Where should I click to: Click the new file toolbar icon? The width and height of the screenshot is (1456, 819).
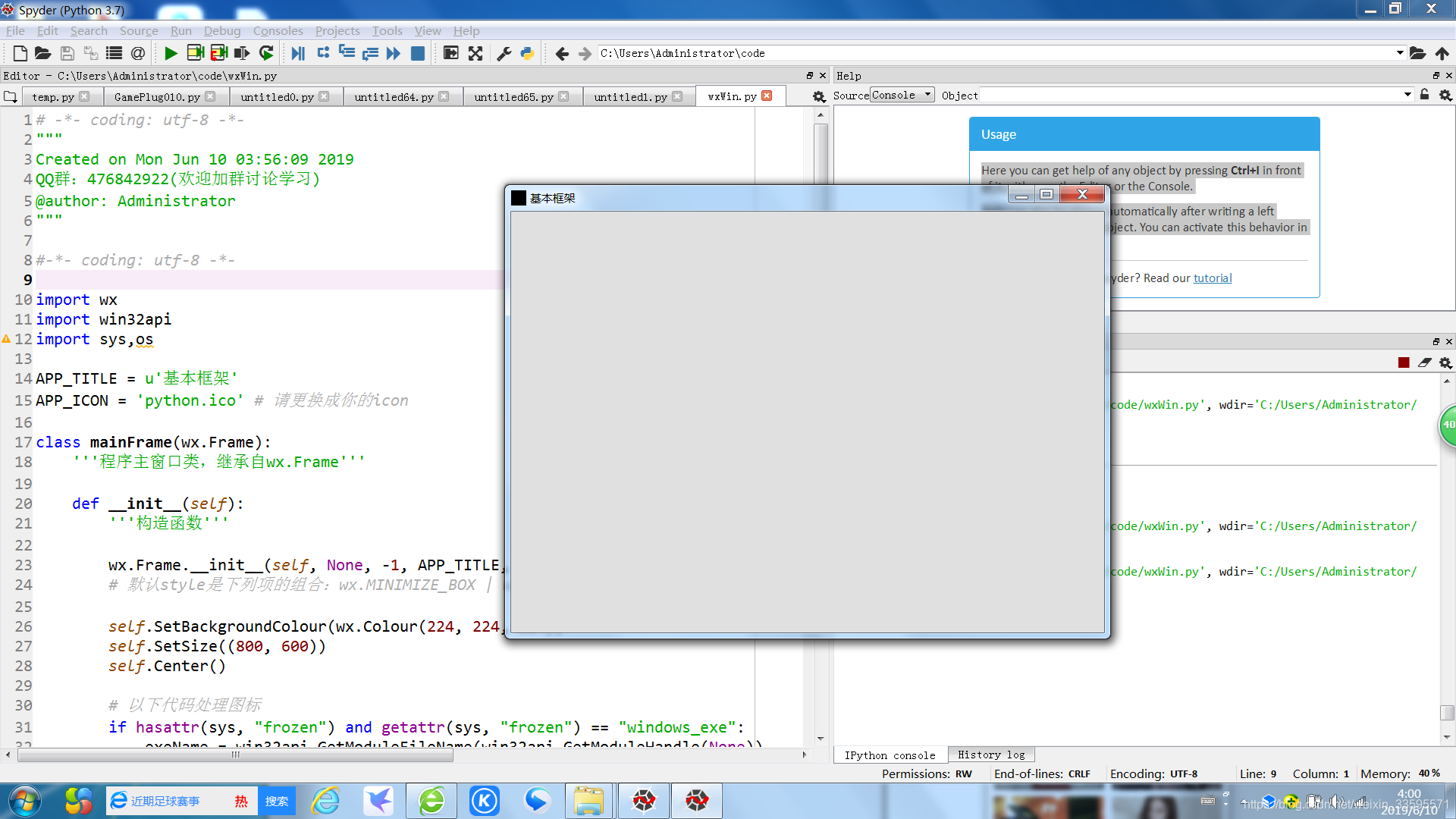tap(20, 53)
